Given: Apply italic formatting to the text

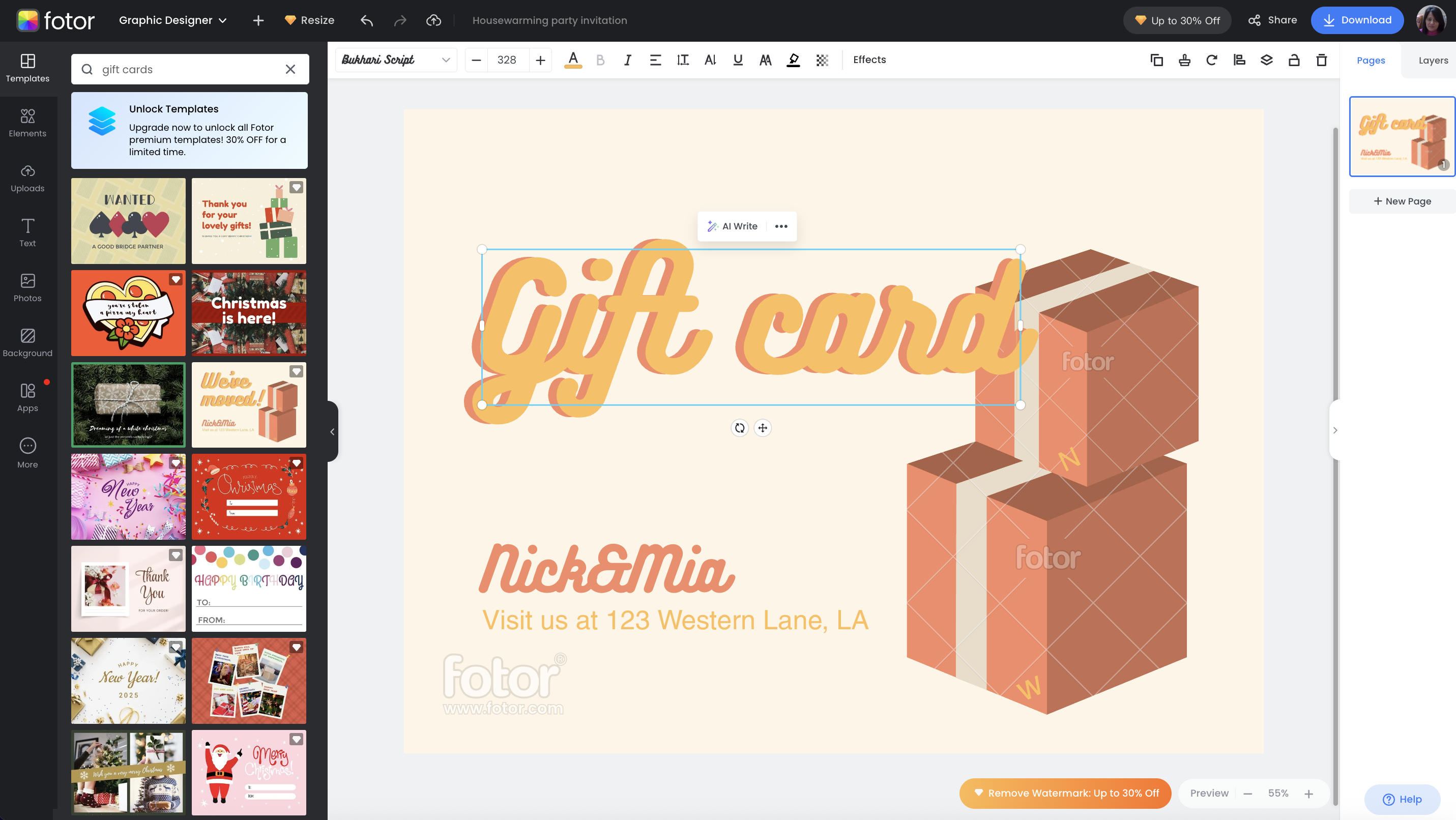Looking at the screenshot, I should 627,60.
